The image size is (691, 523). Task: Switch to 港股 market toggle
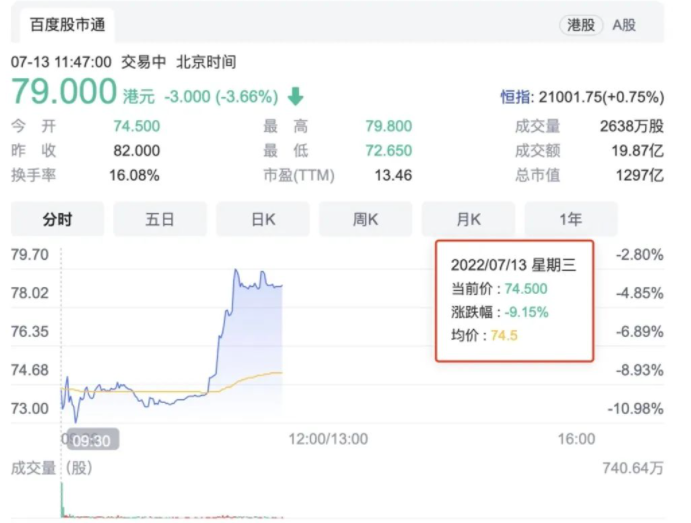[581, 25]
